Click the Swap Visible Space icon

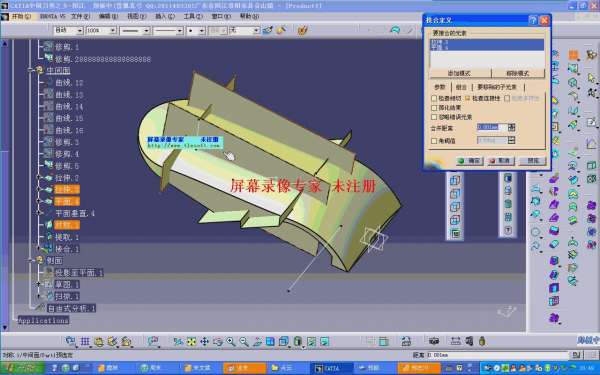pos(324,341)
